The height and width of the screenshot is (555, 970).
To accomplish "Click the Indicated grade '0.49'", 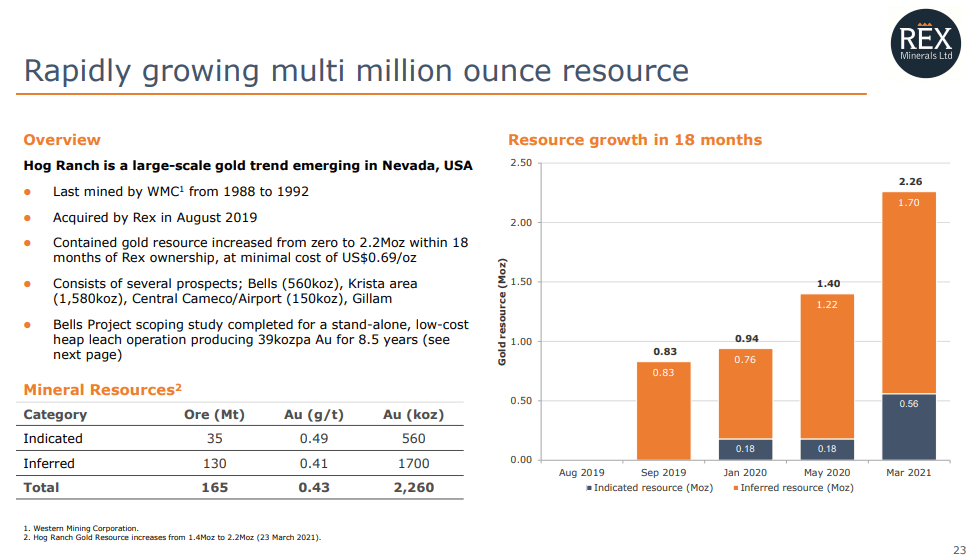I will tap(314, 439).
